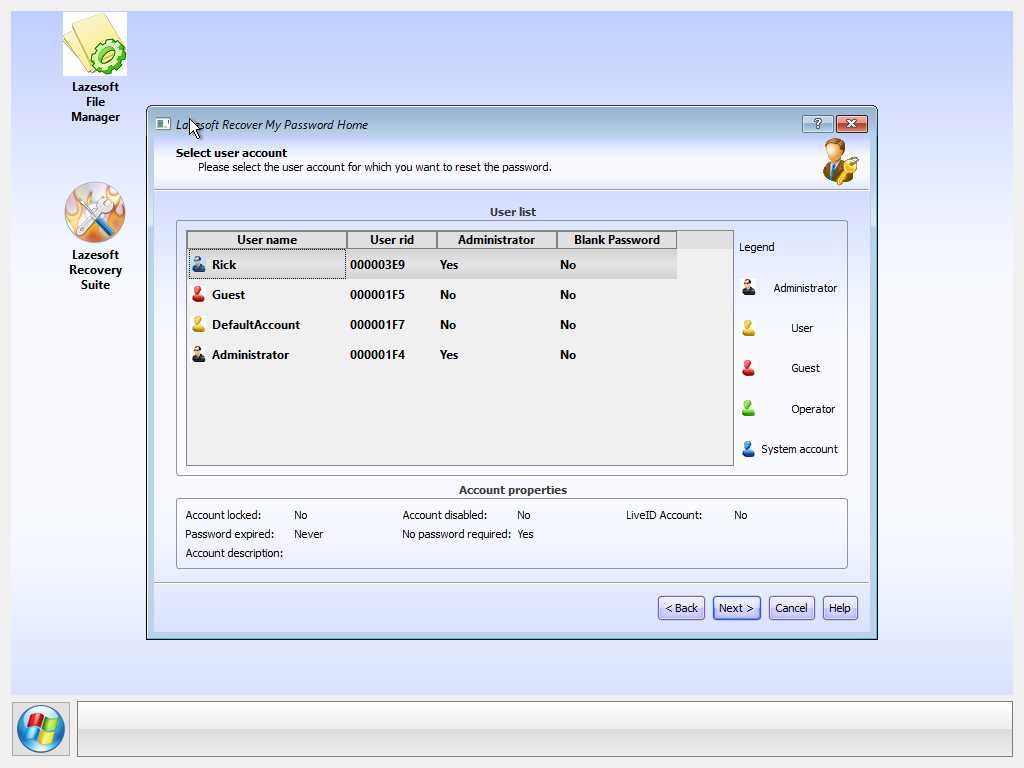The width and height of the screenshot is (1024, 768).
Task: Go Back to the previous step
Action: [681, 608]
